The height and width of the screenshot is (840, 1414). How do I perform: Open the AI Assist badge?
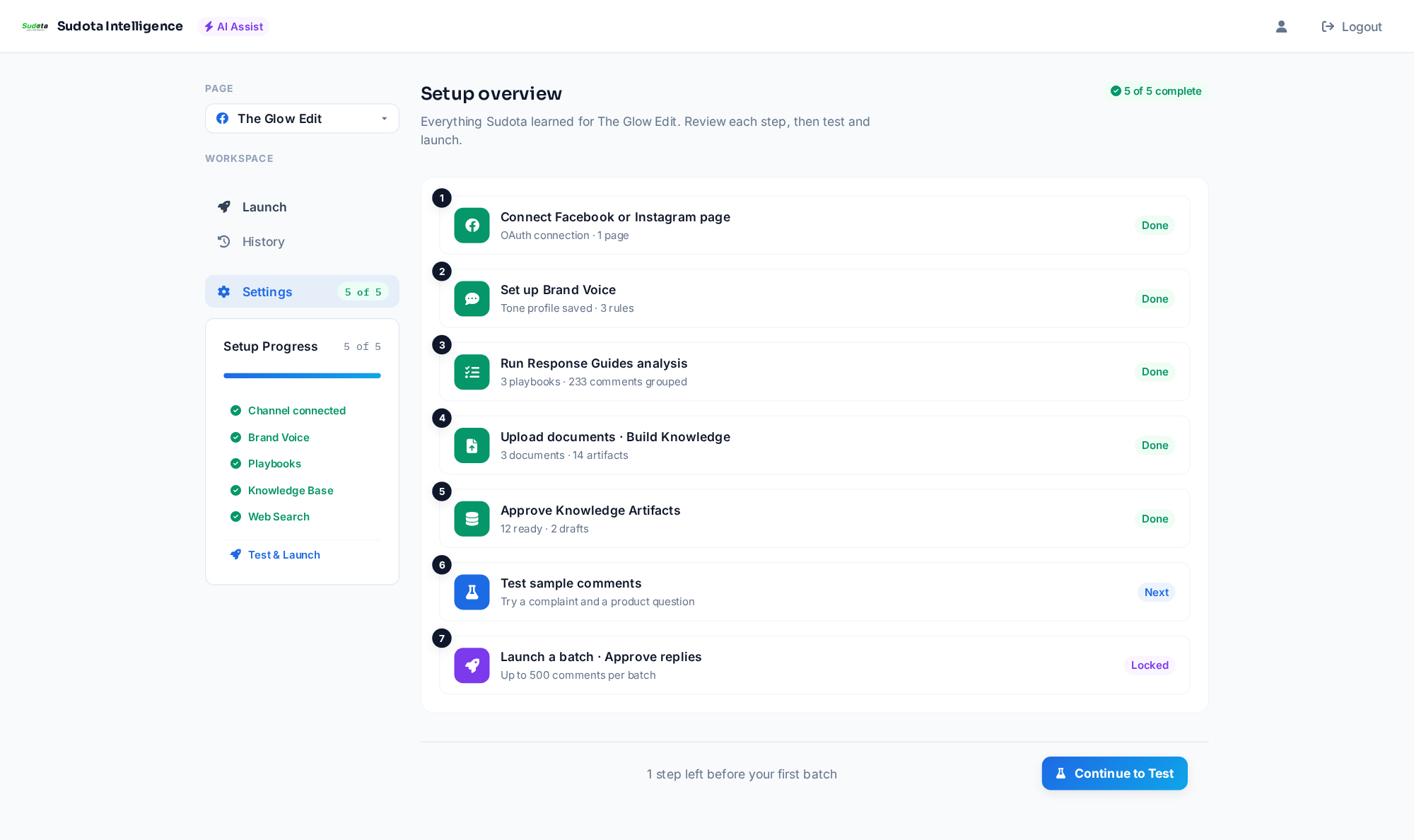coord(233,26)
